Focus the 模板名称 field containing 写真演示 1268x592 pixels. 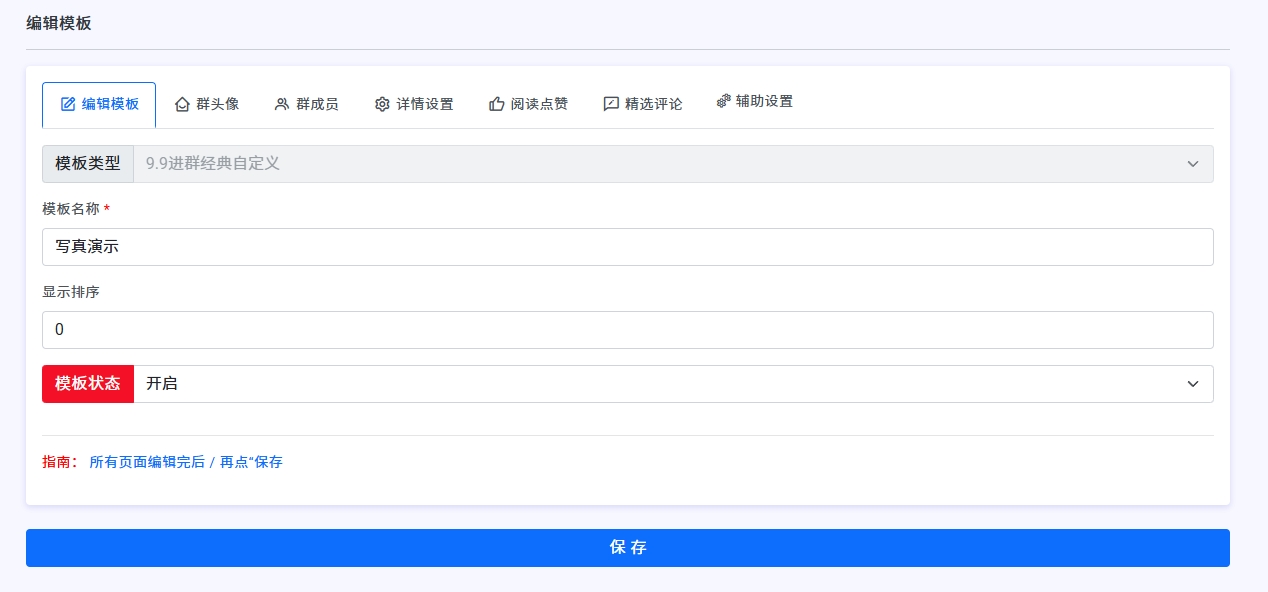(627, 247)
